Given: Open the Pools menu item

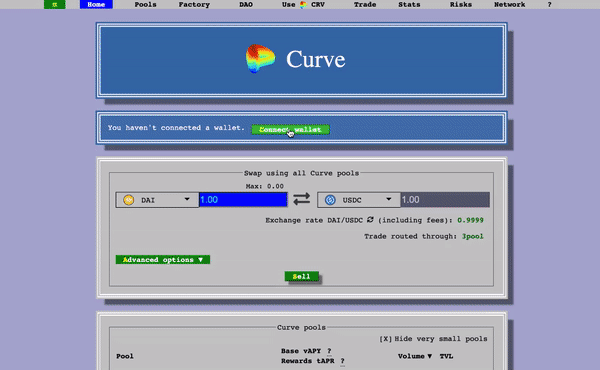Looking at the screenshot, I should click(145, 4).
